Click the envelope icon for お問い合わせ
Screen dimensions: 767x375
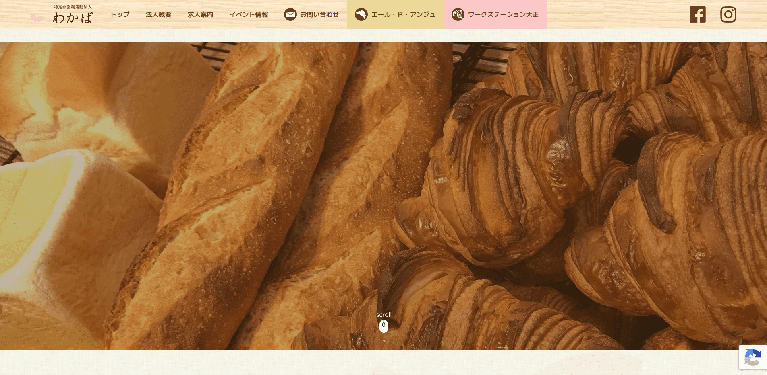coord(290,15)
